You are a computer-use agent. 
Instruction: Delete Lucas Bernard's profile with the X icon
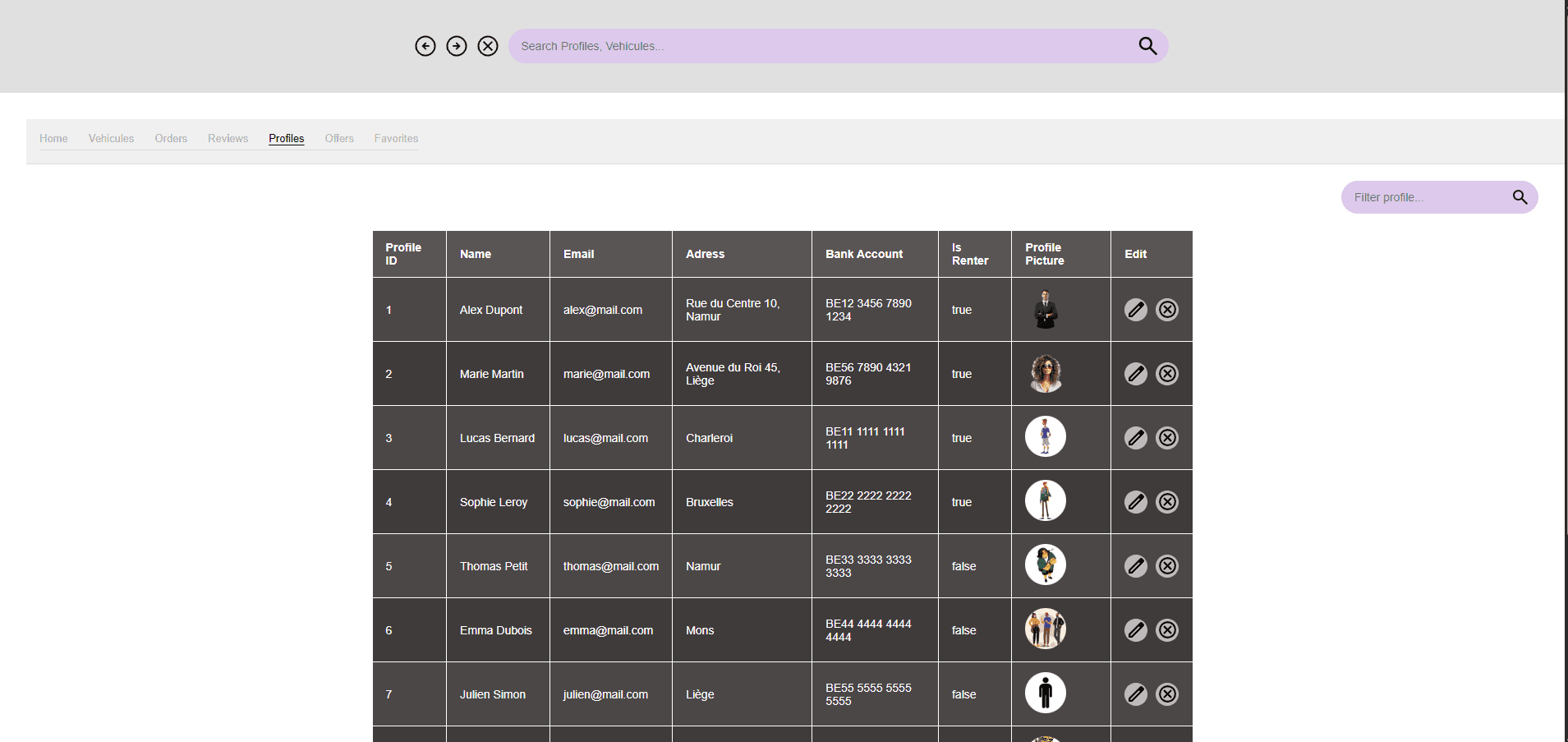[1167, 438]
